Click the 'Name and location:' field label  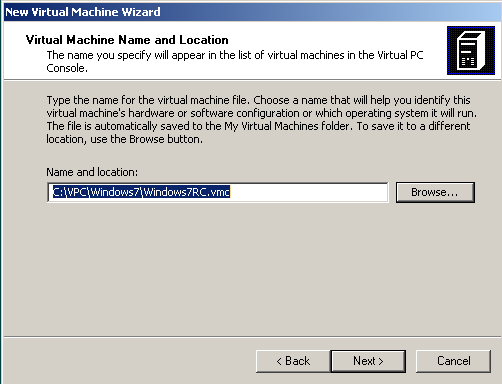(92, 172)
